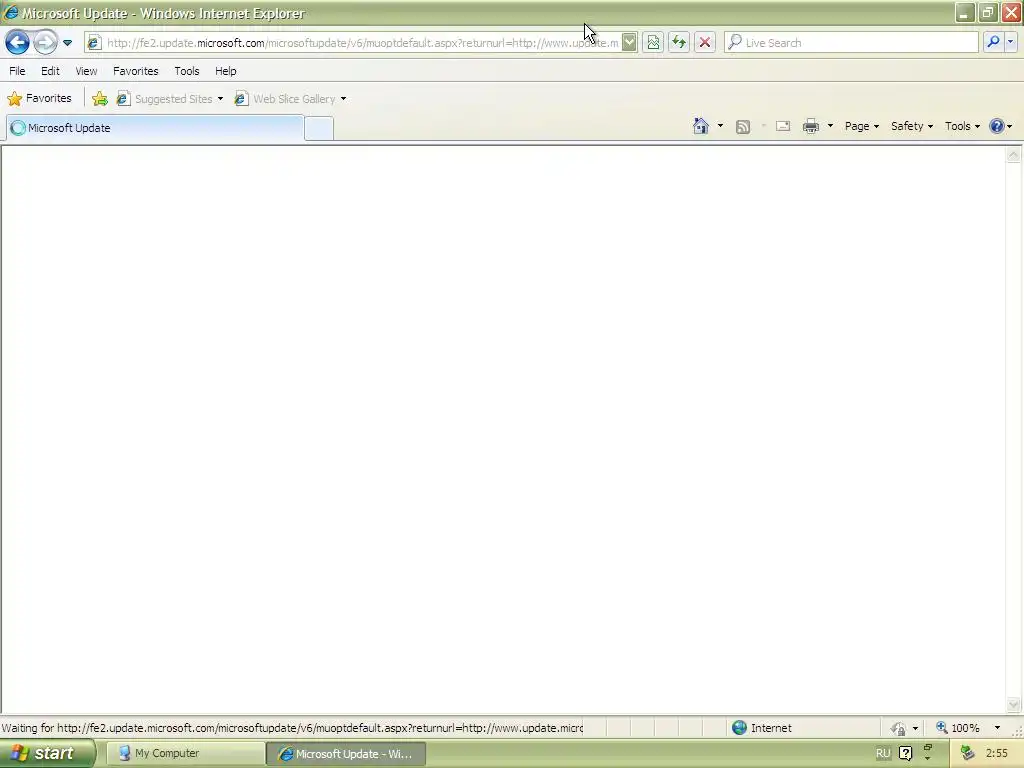Minimize the Internet Explorer window
Viewport: 1024px width, 768px height.
[x=965, y=12]
